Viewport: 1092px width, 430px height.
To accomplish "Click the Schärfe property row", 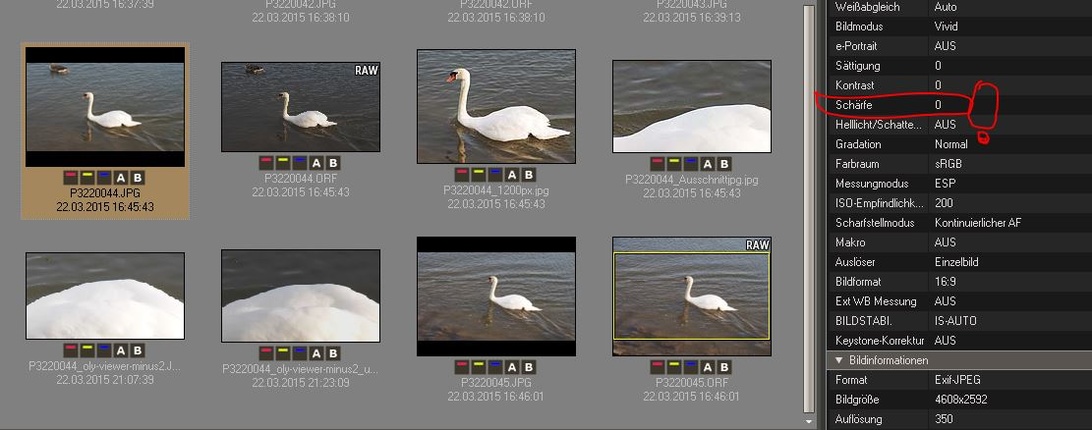I will tap(900, 105).
